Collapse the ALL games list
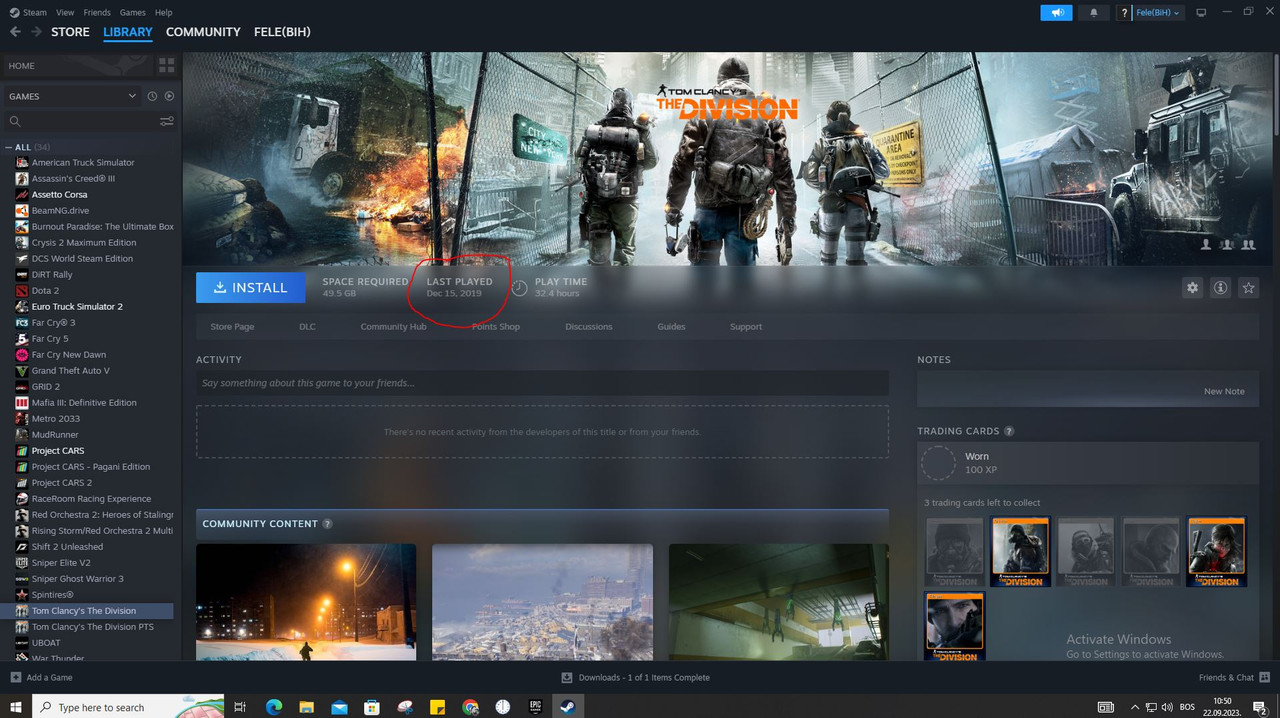This screenshot has height=718, width=1280. click(x=10, y=147)
